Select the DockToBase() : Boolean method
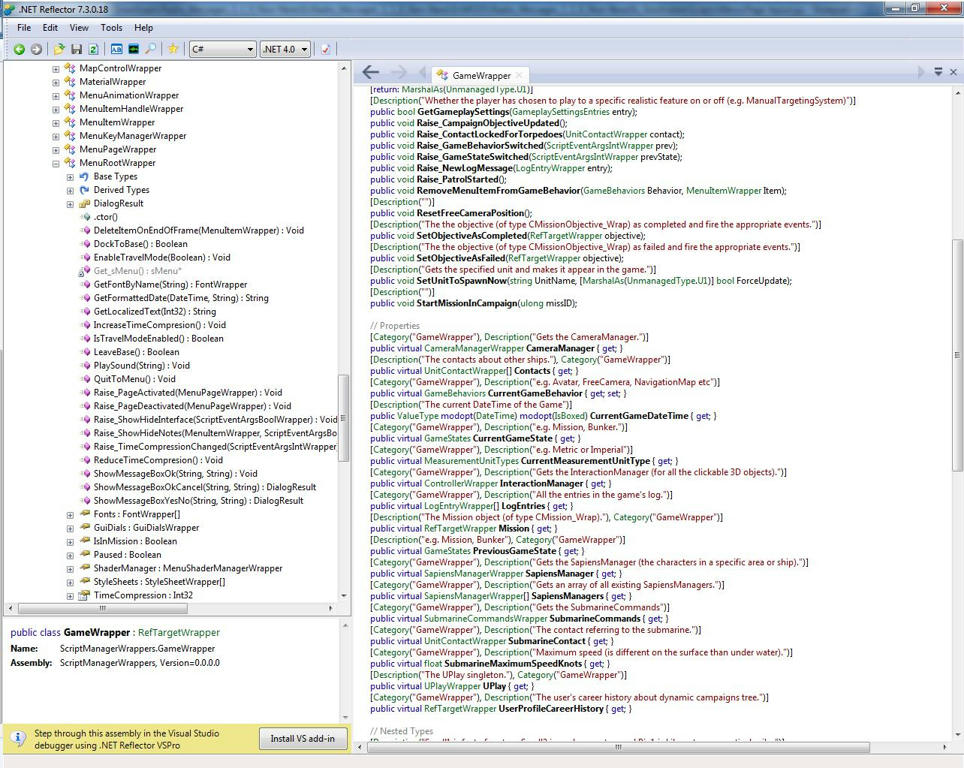Image resolution: width=964 pixels, height=768 pixels. (141, 244)
